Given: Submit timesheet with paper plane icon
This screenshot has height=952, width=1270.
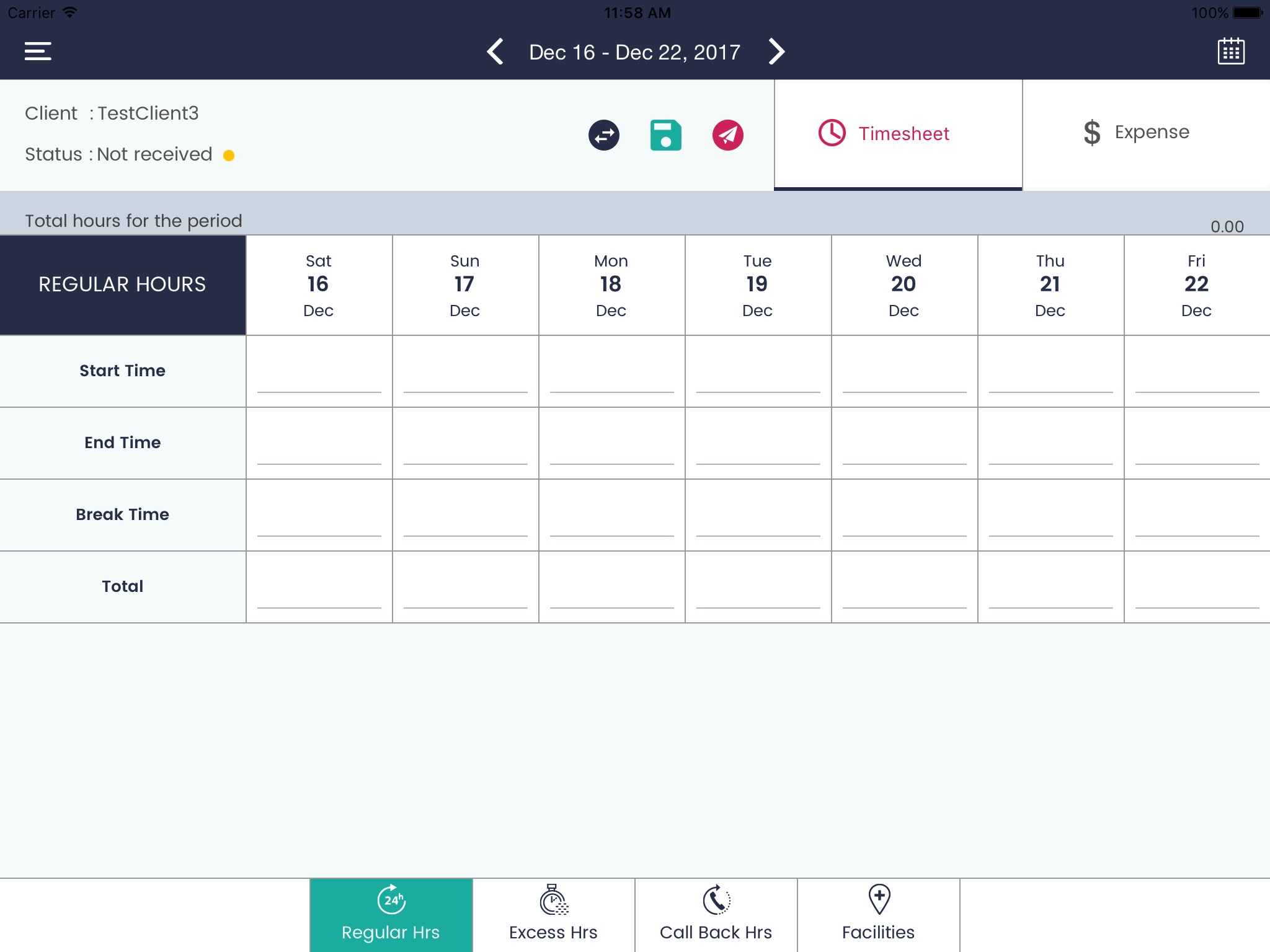Looking at the screenshot, I should tap(728, 135).
